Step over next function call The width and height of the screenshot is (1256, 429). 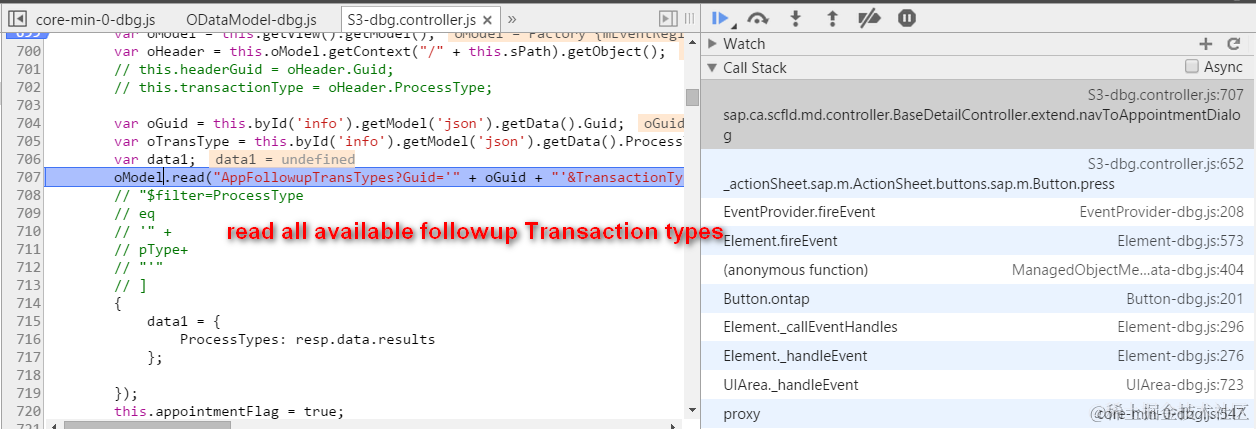pos(758,17)
